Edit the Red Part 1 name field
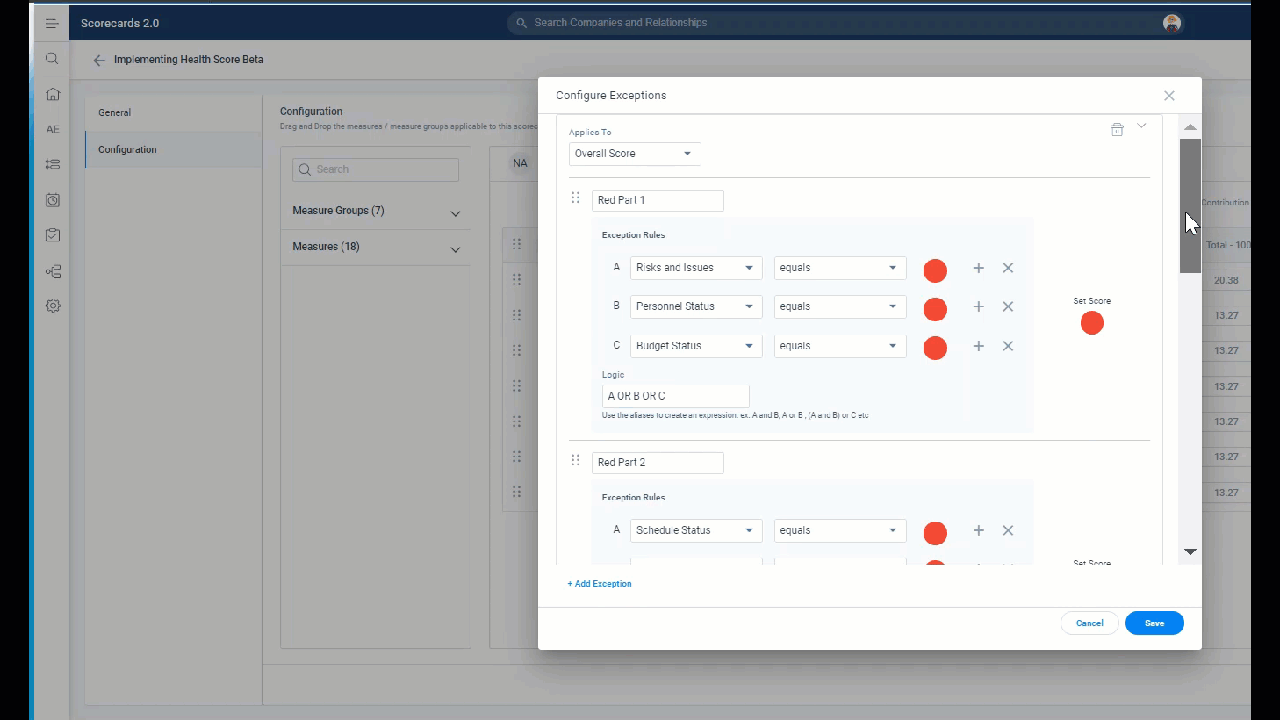This screenshot has height=720, width=1280. tap(658, 201)
